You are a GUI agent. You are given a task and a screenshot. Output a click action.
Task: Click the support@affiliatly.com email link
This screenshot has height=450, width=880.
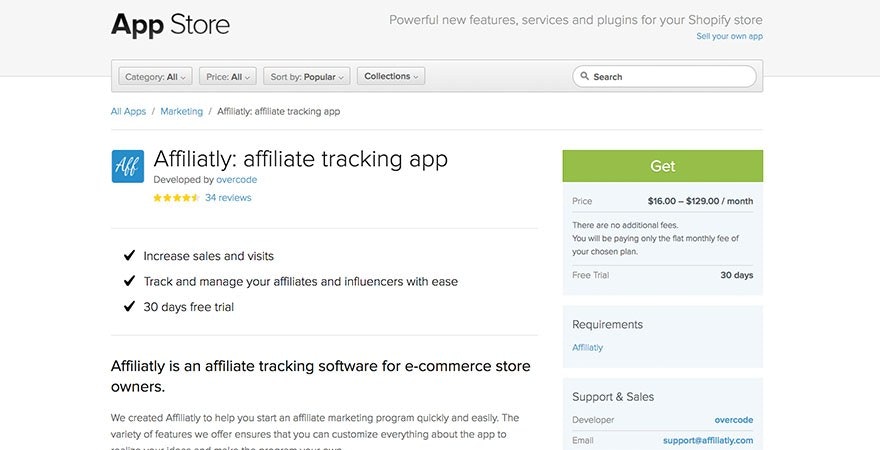[707, 440]
